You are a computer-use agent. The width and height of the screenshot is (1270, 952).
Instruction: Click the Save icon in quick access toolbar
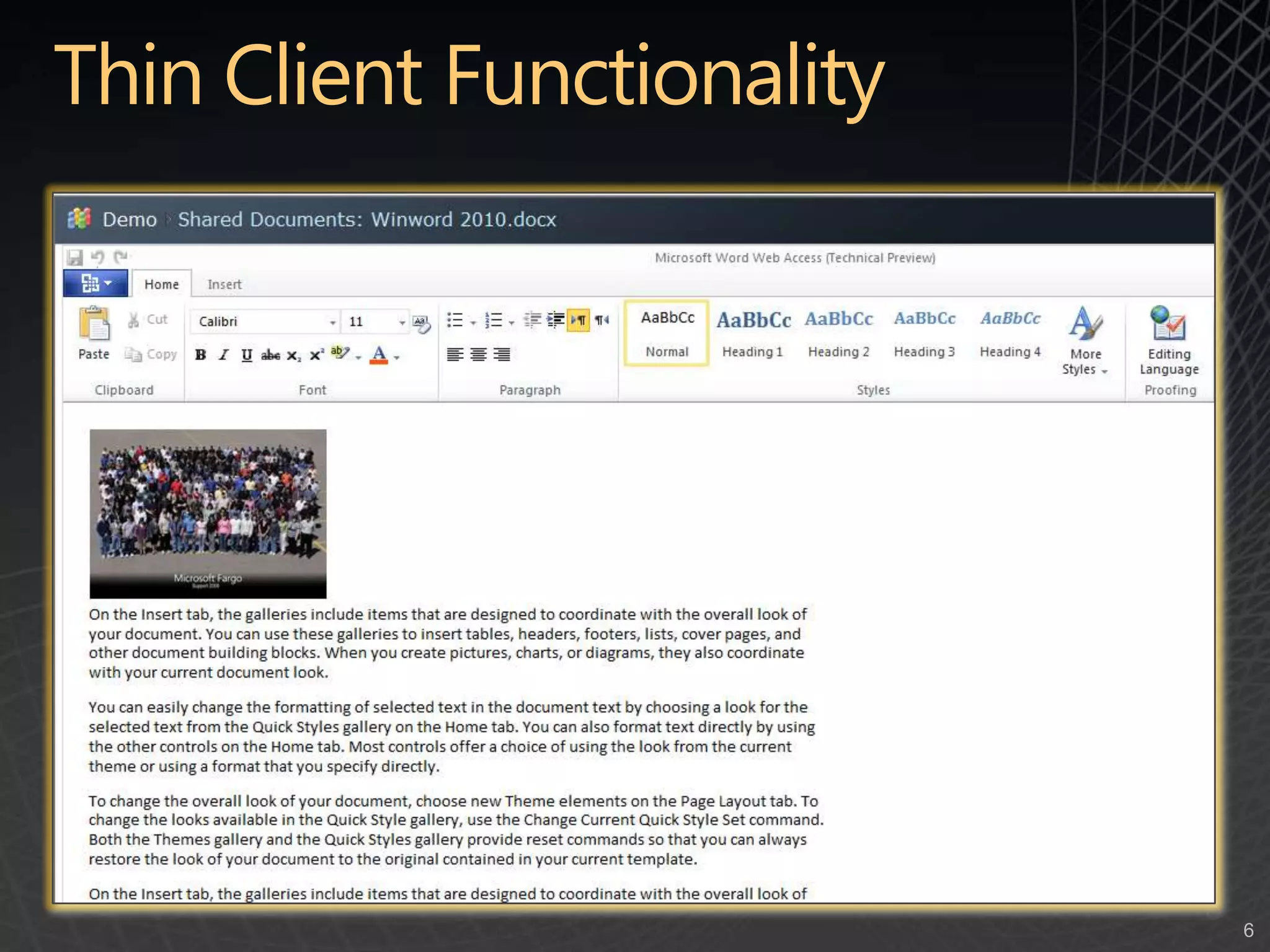(75, 257)
